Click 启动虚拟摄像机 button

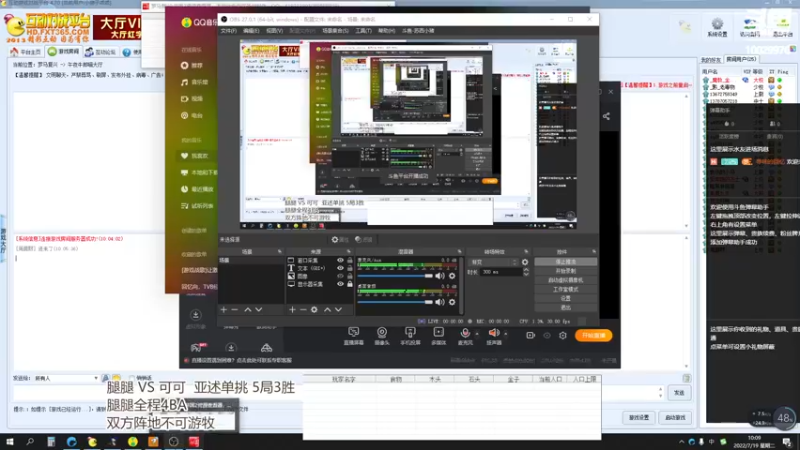(x=565, y=280)
